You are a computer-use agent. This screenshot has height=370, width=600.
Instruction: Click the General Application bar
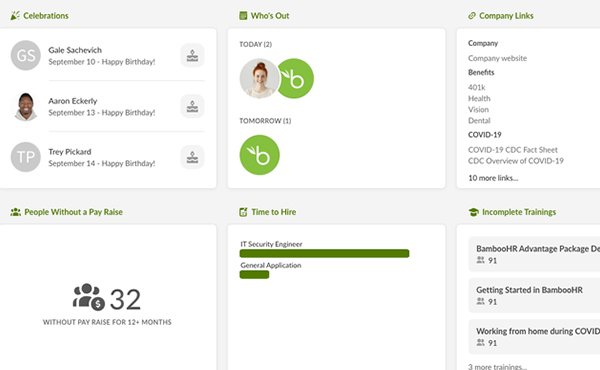(x=254, y=274)
